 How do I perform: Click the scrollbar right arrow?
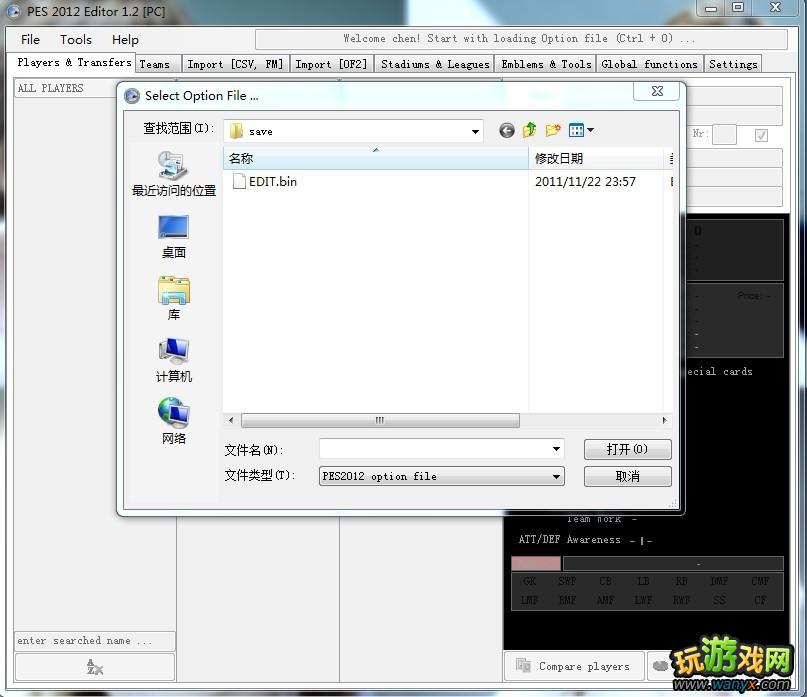pos(664,421)
